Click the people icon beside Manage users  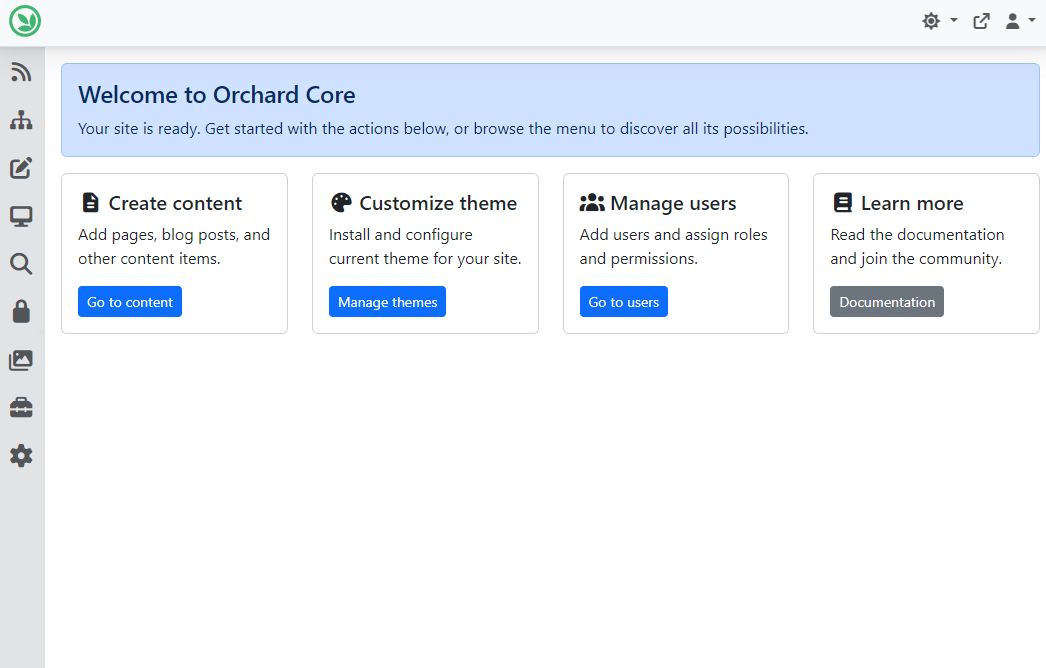(592, 202)
